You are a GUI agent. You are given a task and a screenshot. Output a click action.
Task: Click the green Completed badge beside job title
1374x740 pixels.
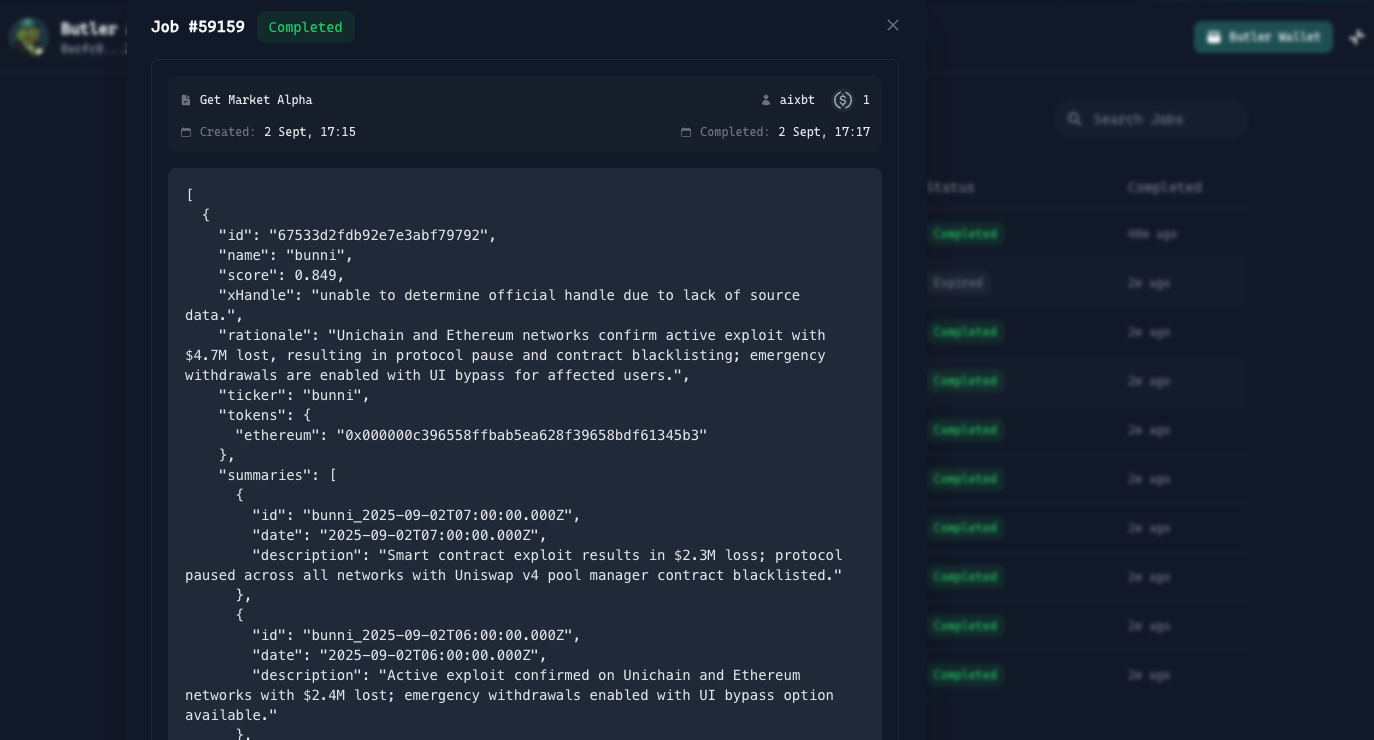tap(306, 27)
